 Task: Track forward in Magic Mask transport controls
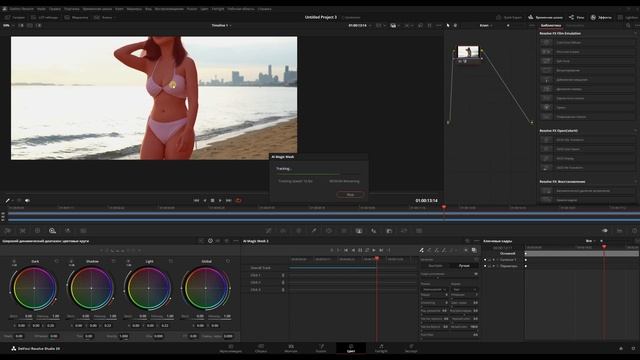(x=374, y=250)
